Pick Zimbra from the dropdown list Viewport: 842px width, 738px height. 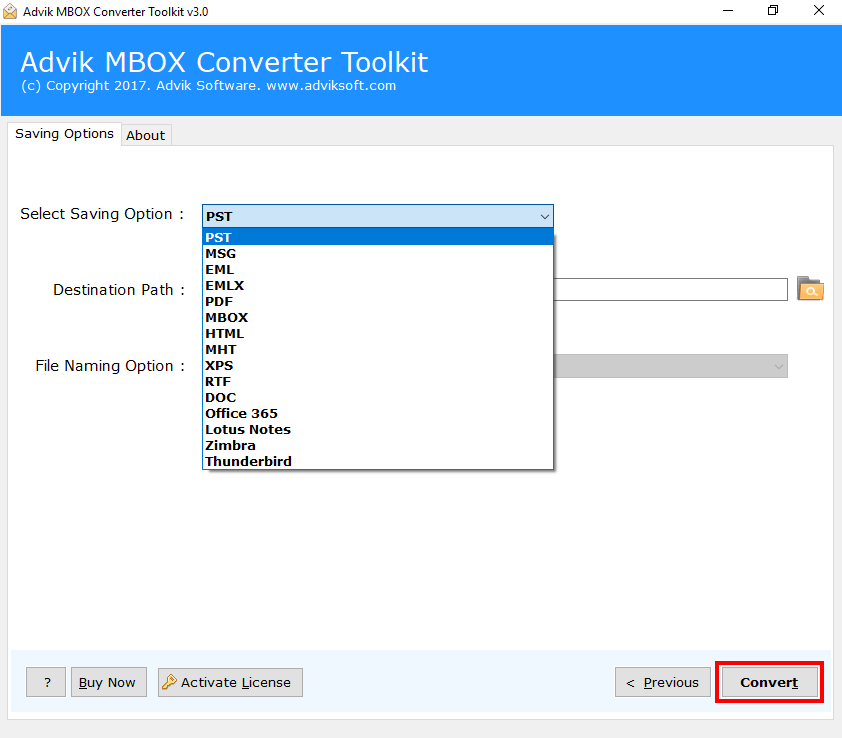click(x=378, y=445)
